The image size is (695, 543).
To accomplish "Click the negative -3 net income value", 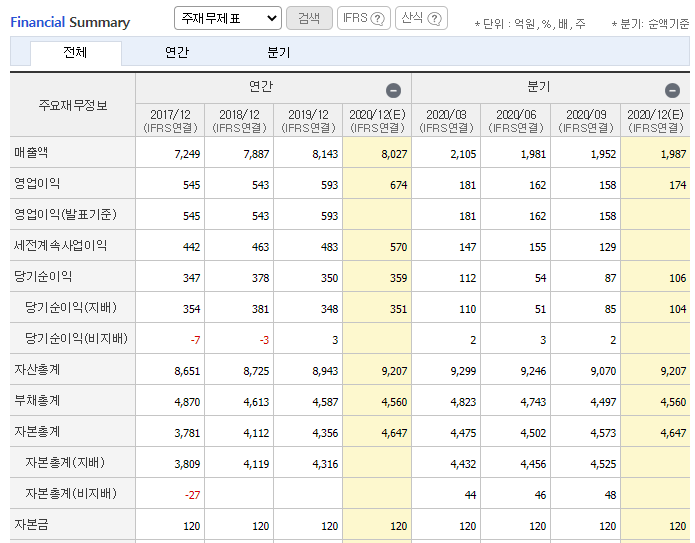I will click(x=264, y=340).
